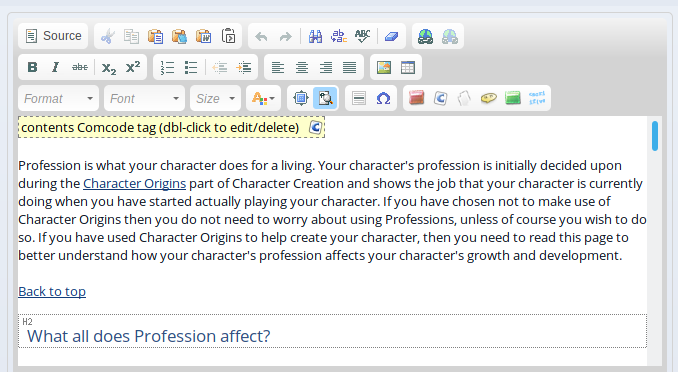Click the editor vertical scrollbar handle

[655, 136]
